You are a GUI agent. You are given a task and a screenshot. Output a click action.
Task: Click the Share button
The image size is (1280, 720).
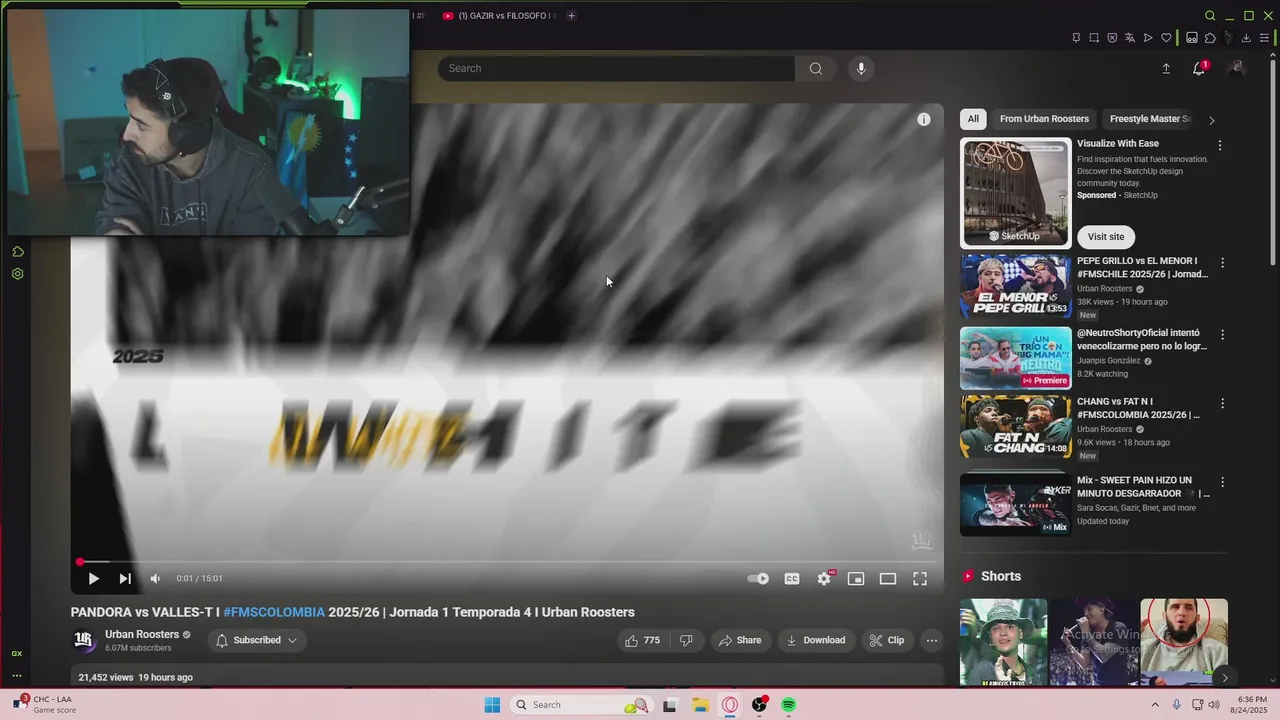point(740,640)
